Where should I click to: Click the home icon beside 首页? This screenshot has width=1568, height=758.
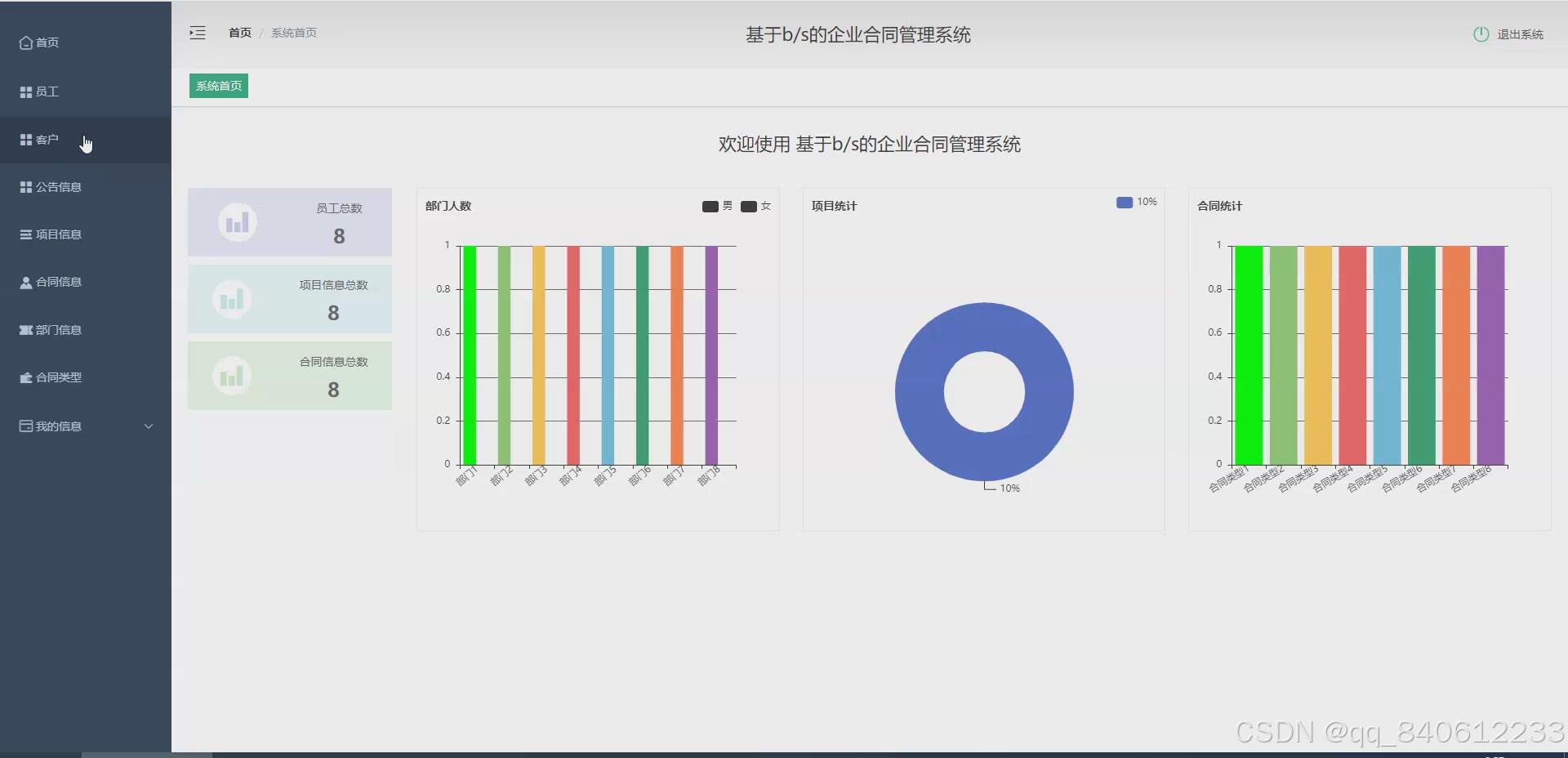25,42
